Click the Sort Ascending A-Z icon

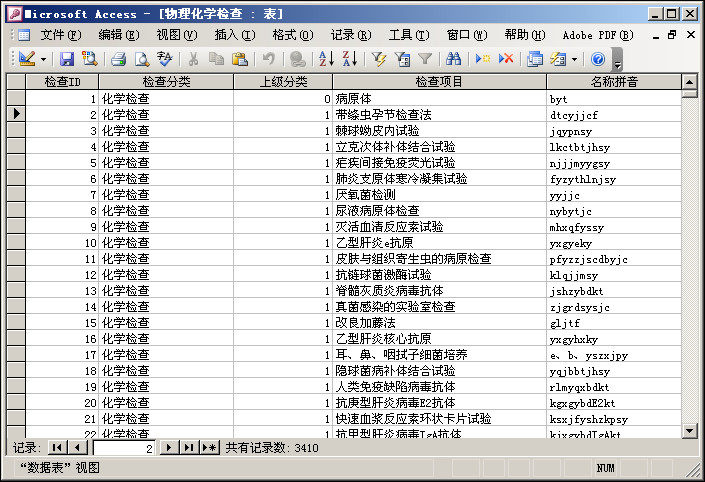pos(326,59)
